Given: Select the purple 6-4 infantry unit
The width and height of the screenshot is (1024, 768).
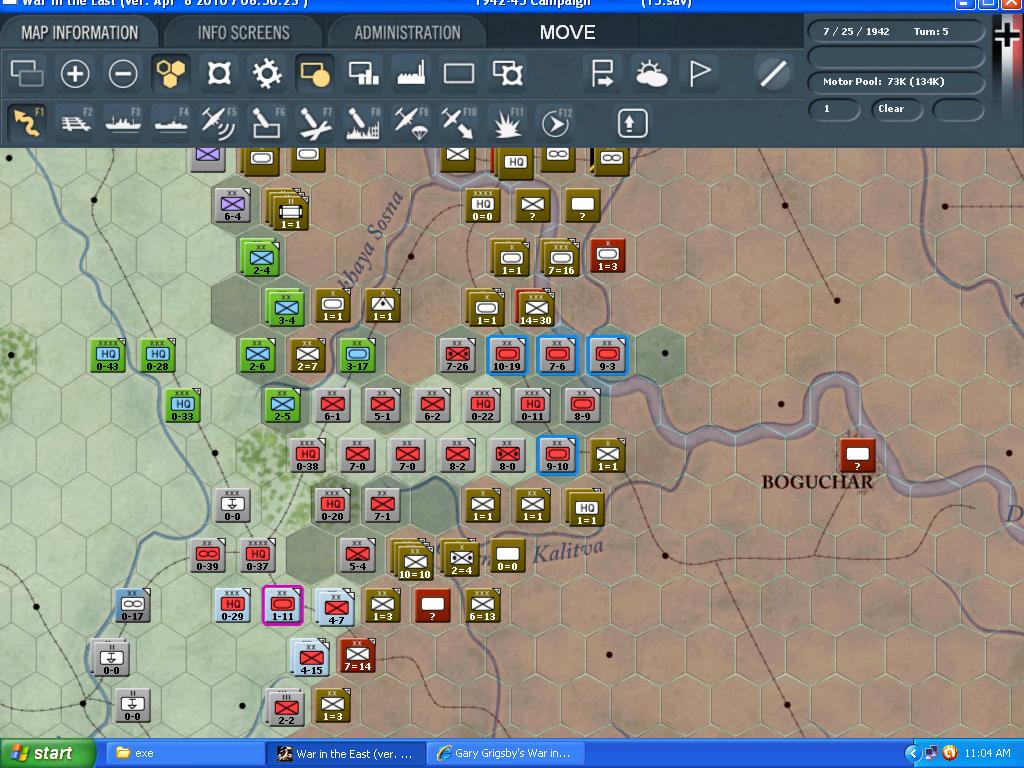Looking at the screenshot, I should [x=232, y=205].
